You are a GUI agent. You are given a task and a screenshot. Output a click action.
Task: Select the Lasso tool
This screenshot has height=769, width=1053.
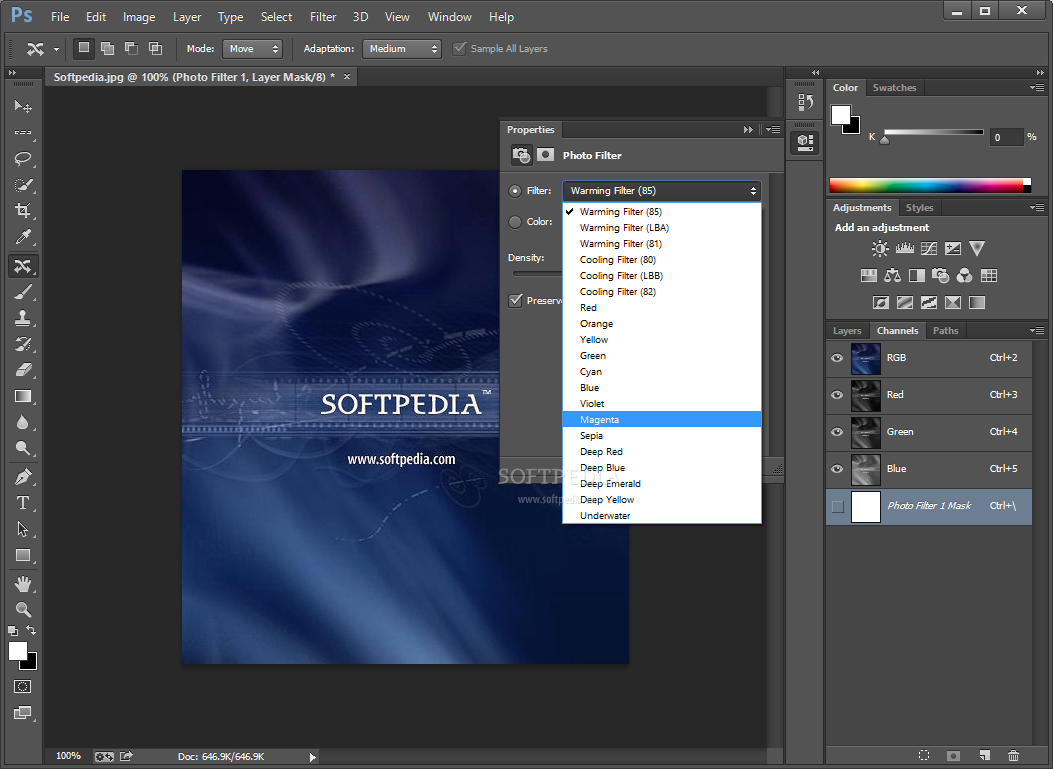tap(23, 159)
